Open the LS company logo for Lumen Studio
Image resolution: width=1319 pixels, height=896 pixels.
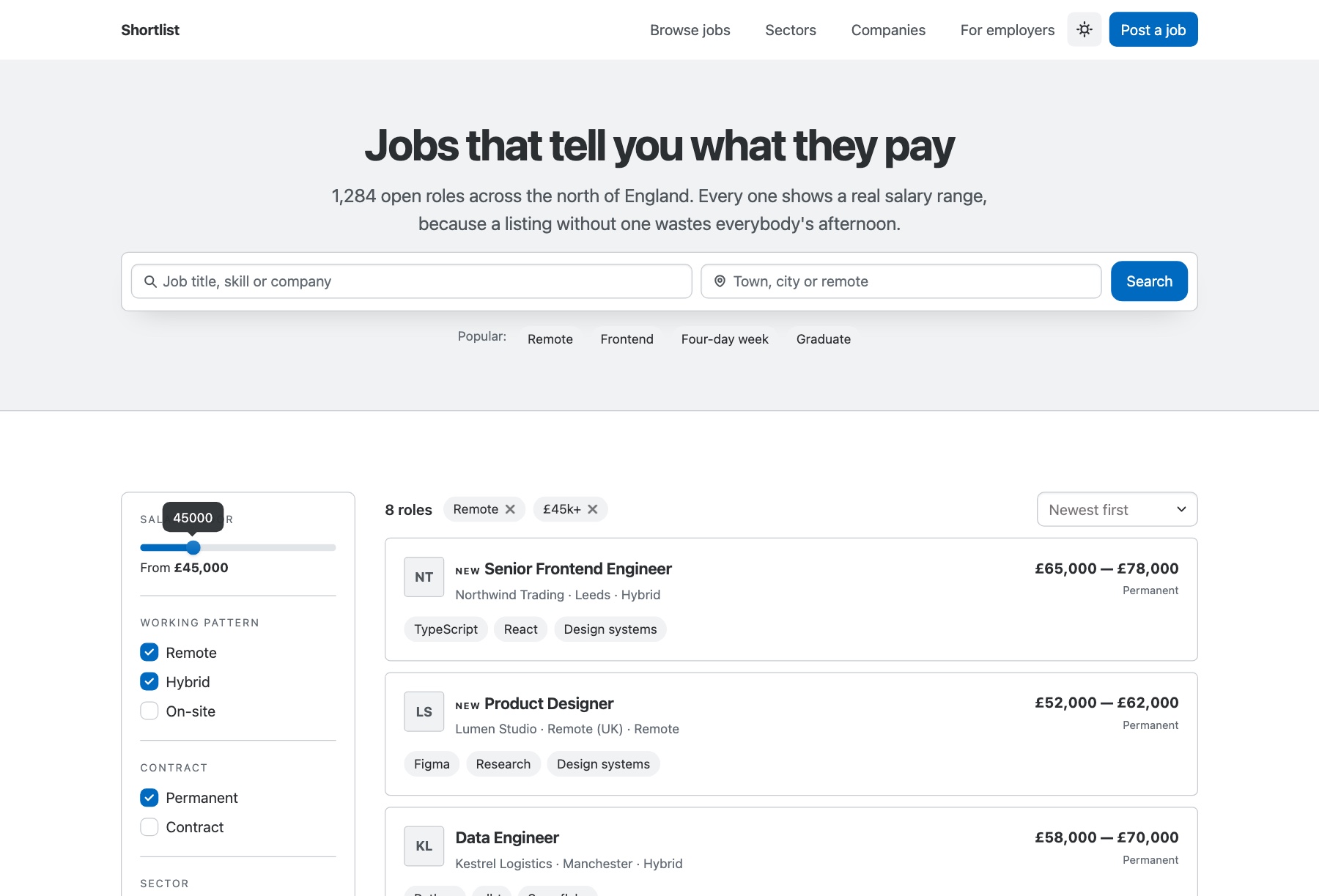tap(424, 712)
